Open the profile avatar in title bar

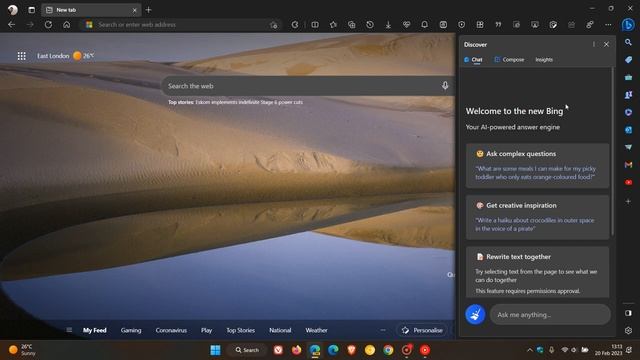[13, 10]
